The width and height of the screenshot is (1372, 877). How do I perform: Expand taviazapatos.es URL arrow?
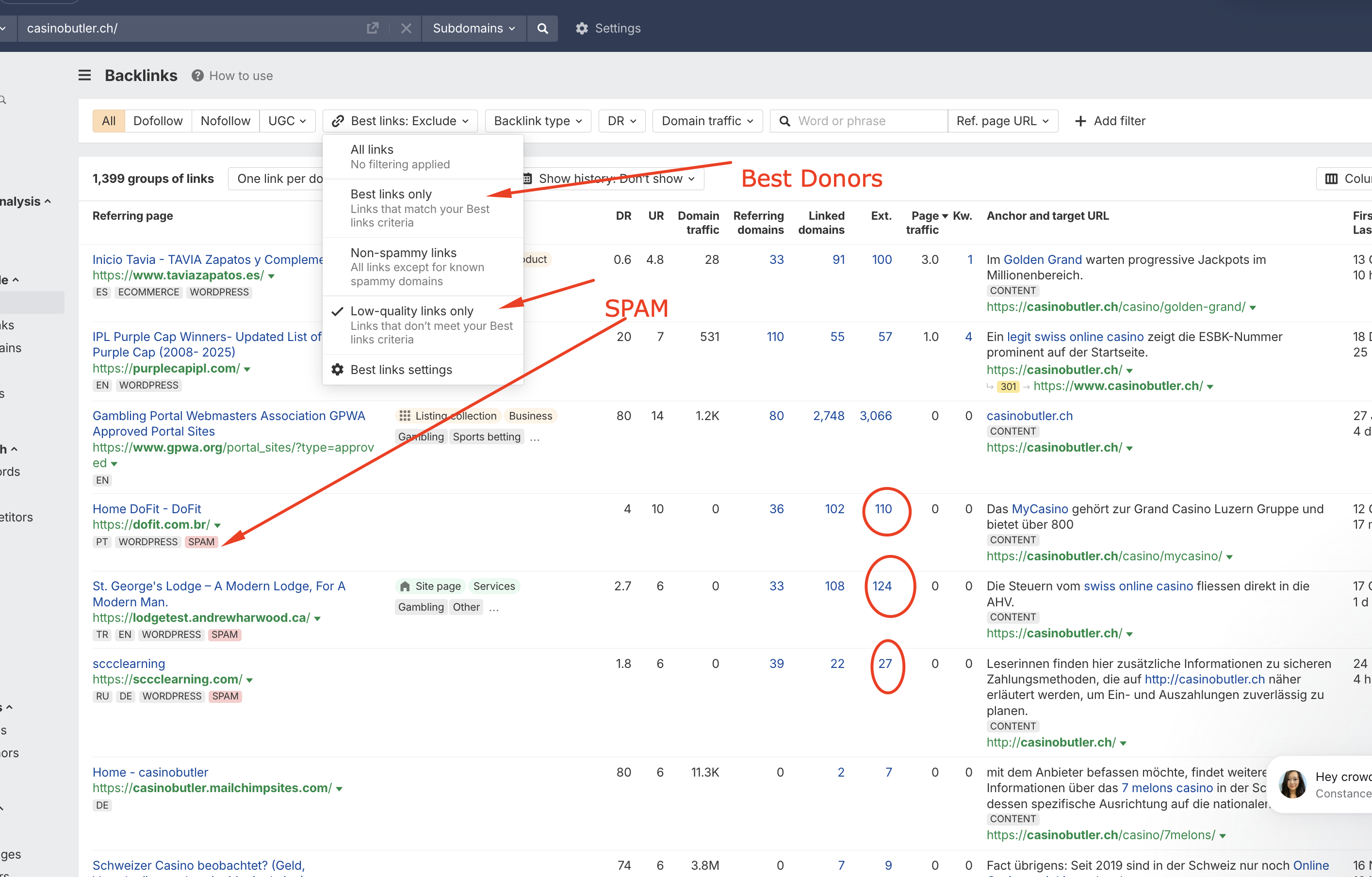(272, 276)
